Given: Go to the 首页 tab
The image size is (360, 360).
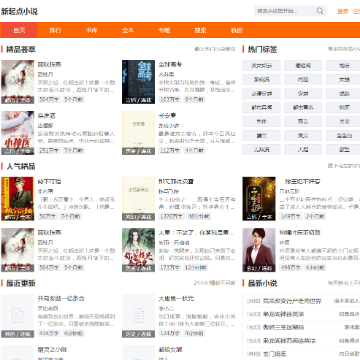Looking at the screenshot, I should click(x=19, y=30).
